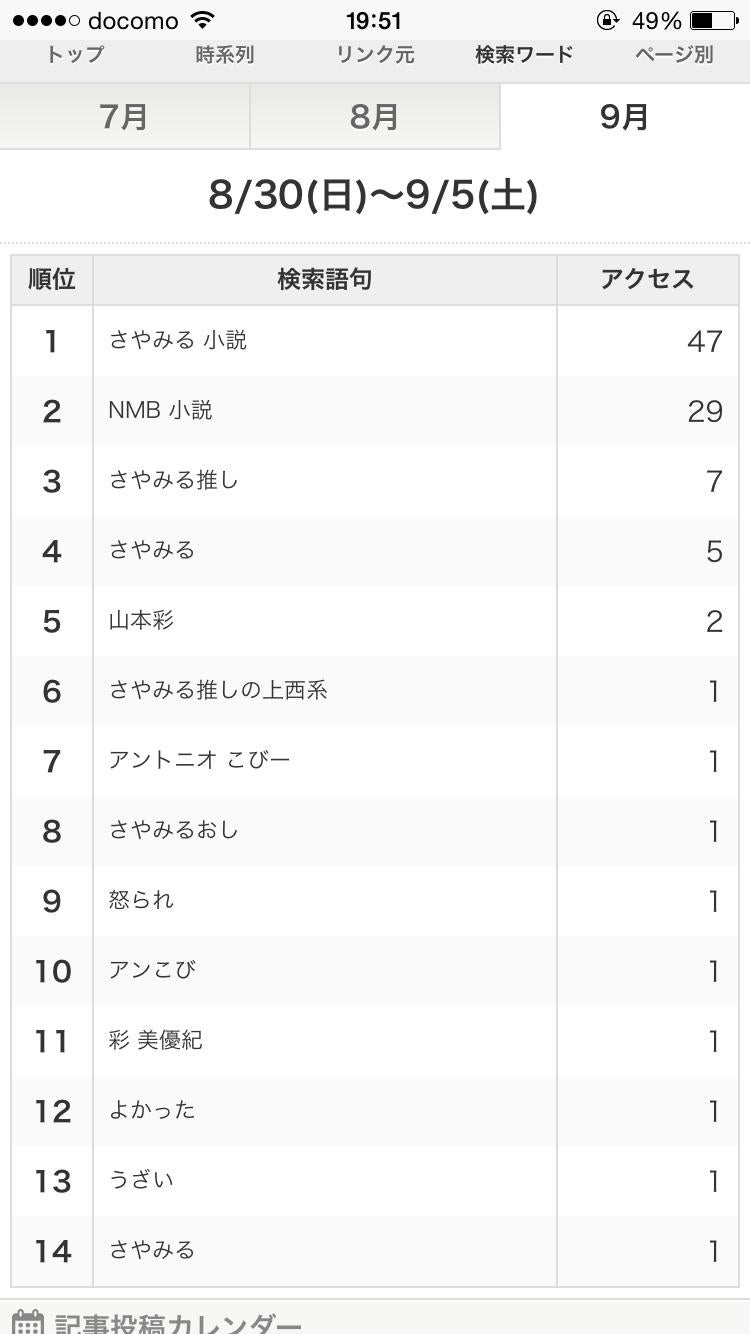The image size is (750, 1334).
Task: Tap the アクセス column header
Action: (647, 280)
